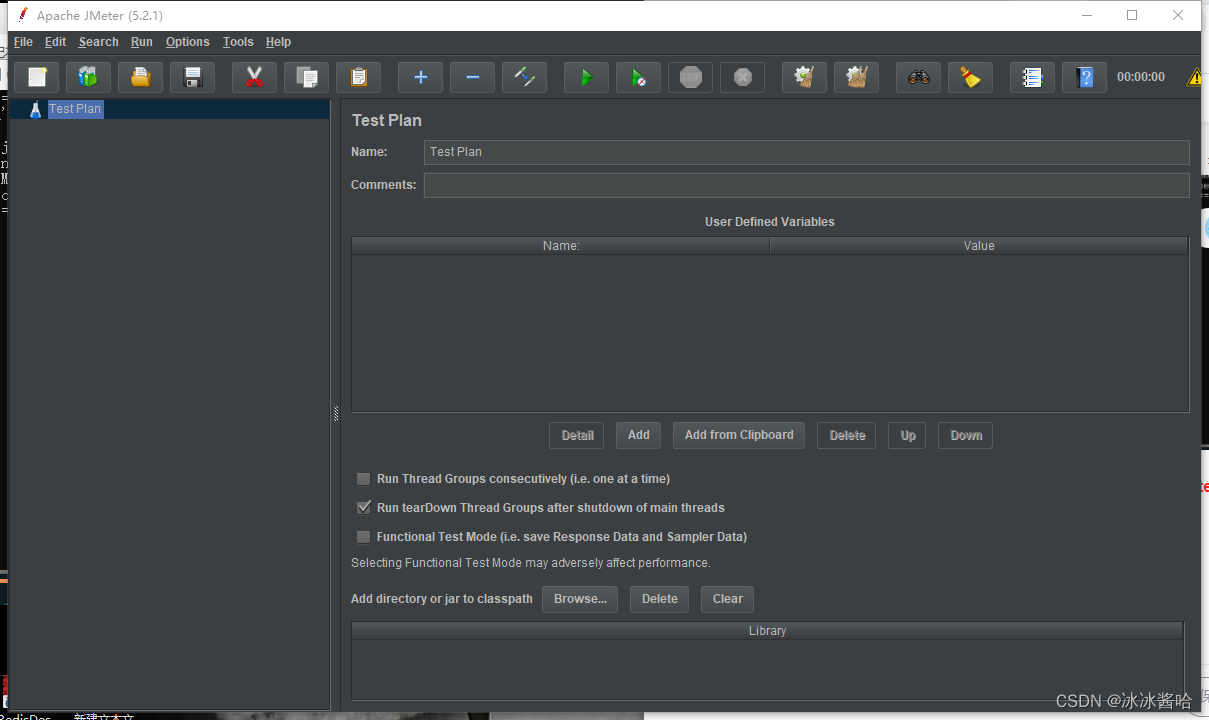This screenshot has width=1209, height=720.
Task: Enable Run Thread Groups consecutively checkbox
Action: tap(364, 479)
